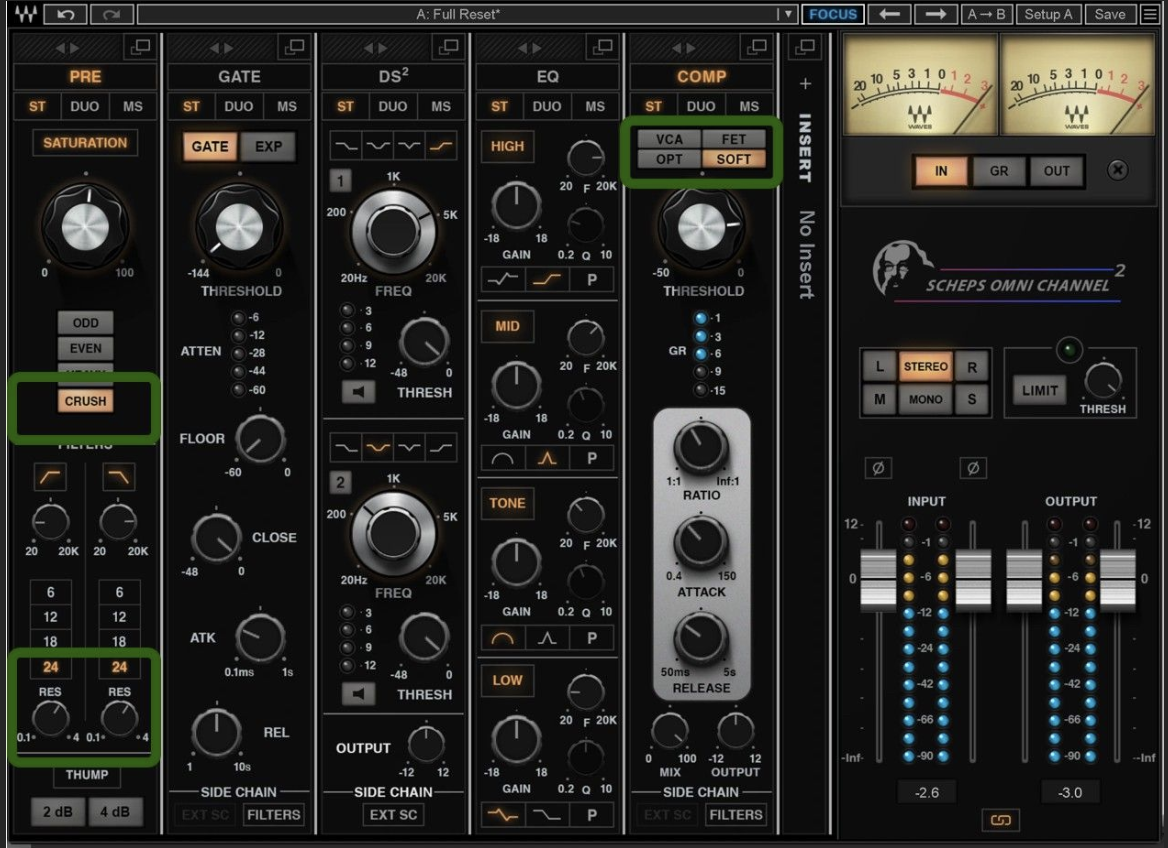Click the undo arrow icon
This screenshot has height=848, width=1168.
[x=66, y=14]
